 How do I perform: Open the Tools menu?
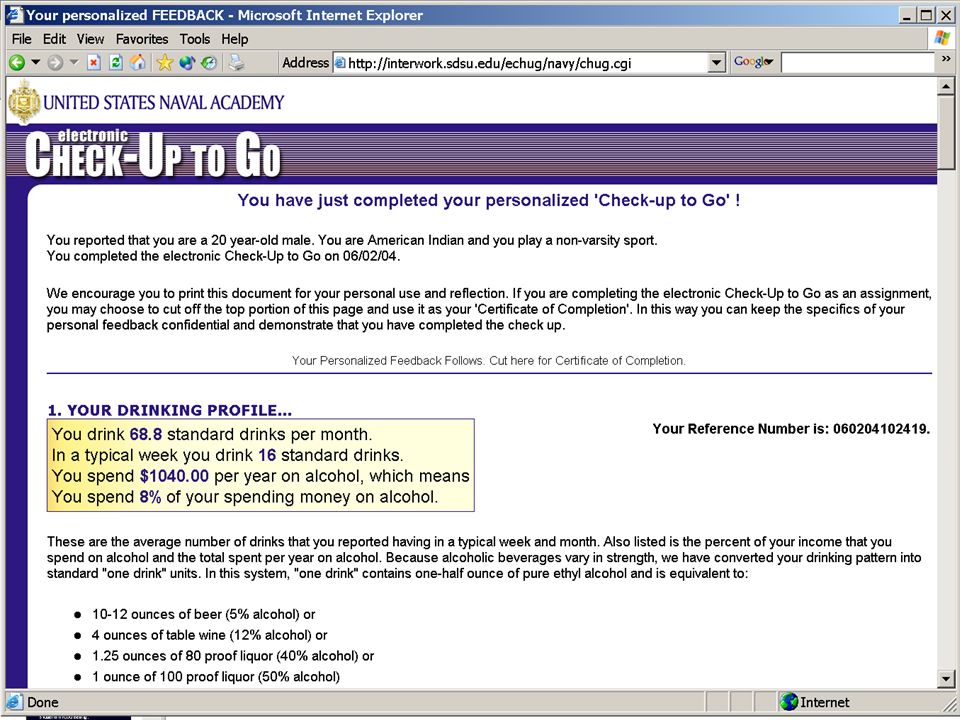click(x=195, y=39)
